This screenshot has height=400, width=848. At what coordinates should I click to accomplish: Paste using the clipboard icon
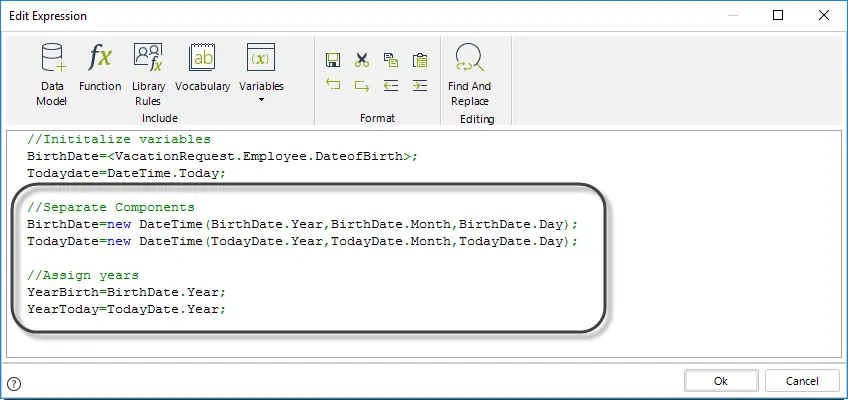(x=420, y=60)
